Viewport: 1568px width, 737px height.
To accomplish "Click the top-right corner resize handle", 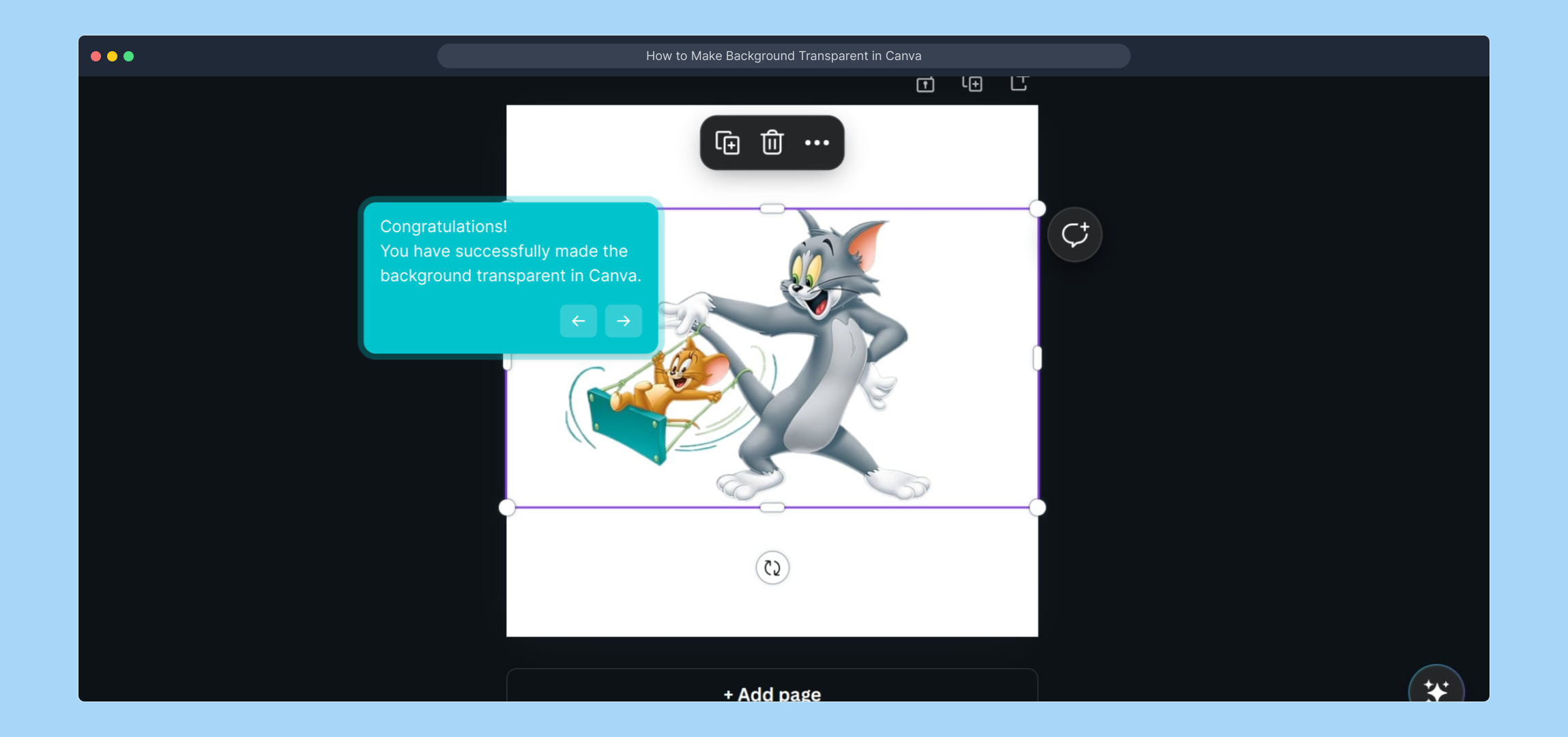I will [1037, 209].
